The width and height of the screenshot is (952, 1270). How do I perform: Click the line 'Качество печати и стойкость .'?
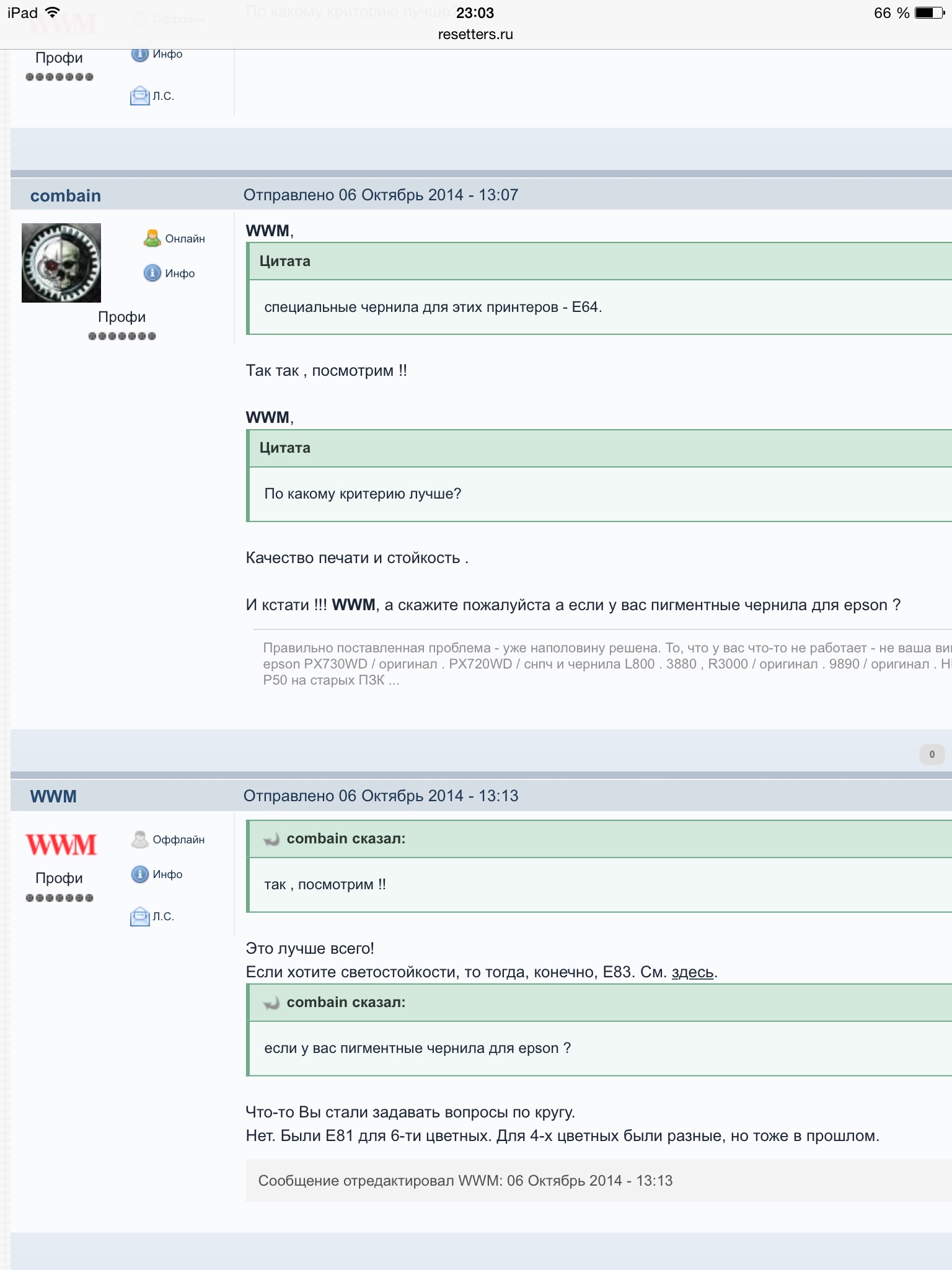(x=357, y=557)
